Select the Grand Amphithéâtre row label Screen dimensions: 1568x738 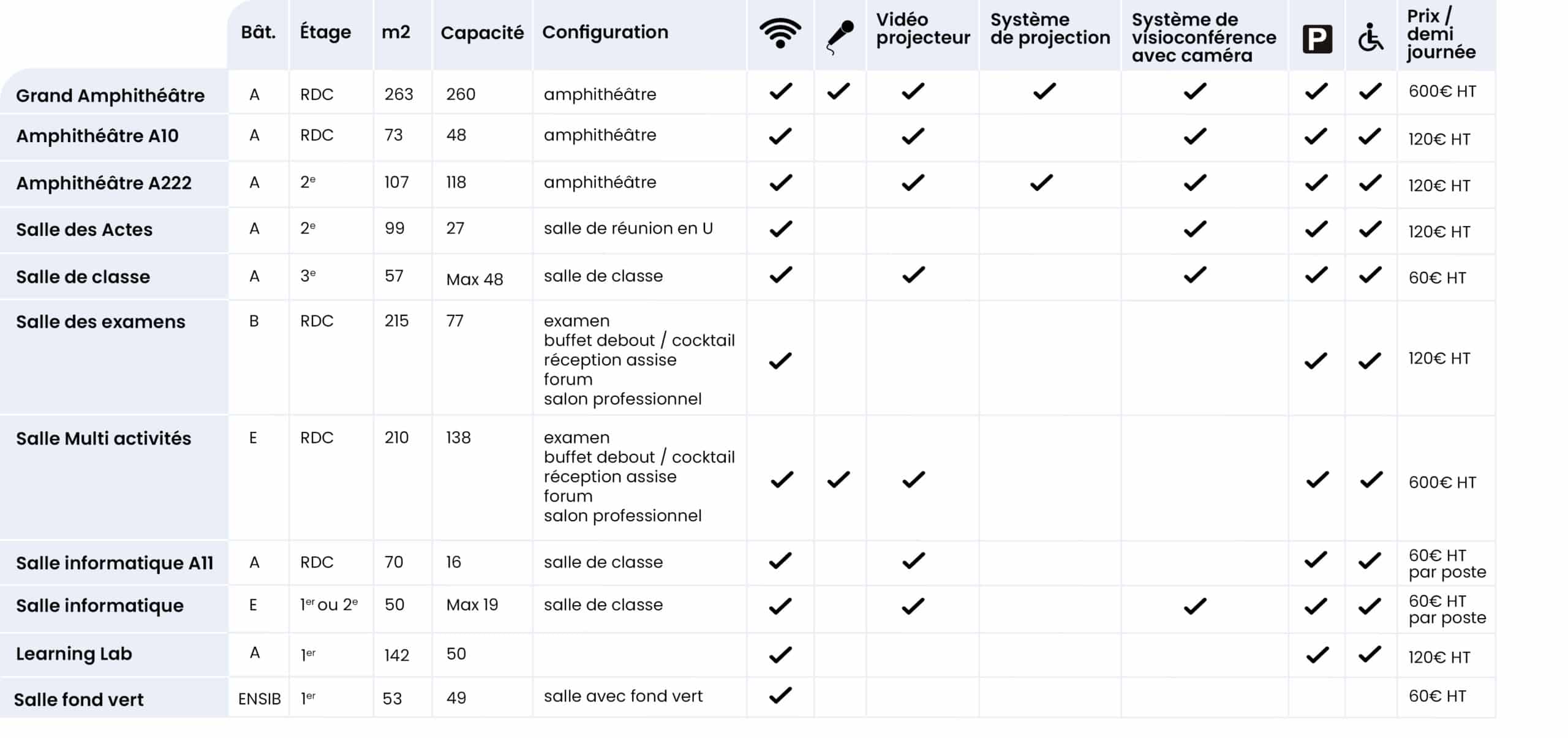pos(110,96)
